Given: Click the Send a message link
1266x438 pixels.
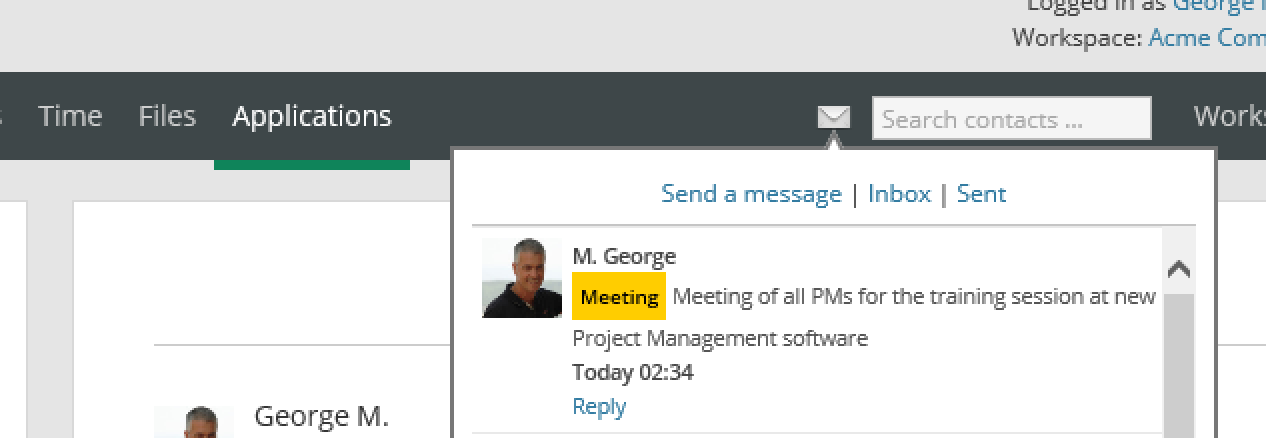Looking at the screenshot, I should (x=751, y=193).
